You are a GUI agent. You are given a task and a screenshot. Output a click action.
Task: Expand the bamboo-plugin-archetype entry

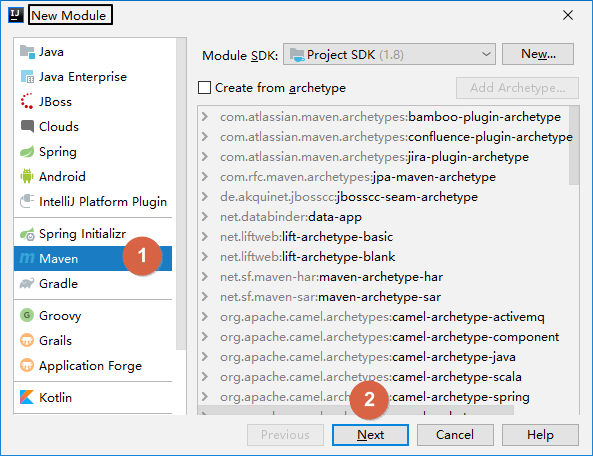tap(205, 116)
